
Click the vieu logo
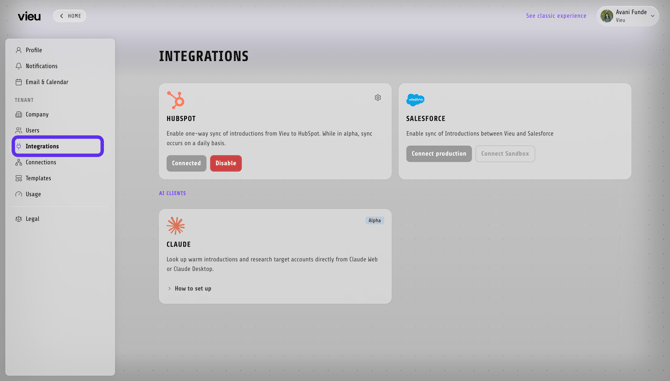coord(29,16)
